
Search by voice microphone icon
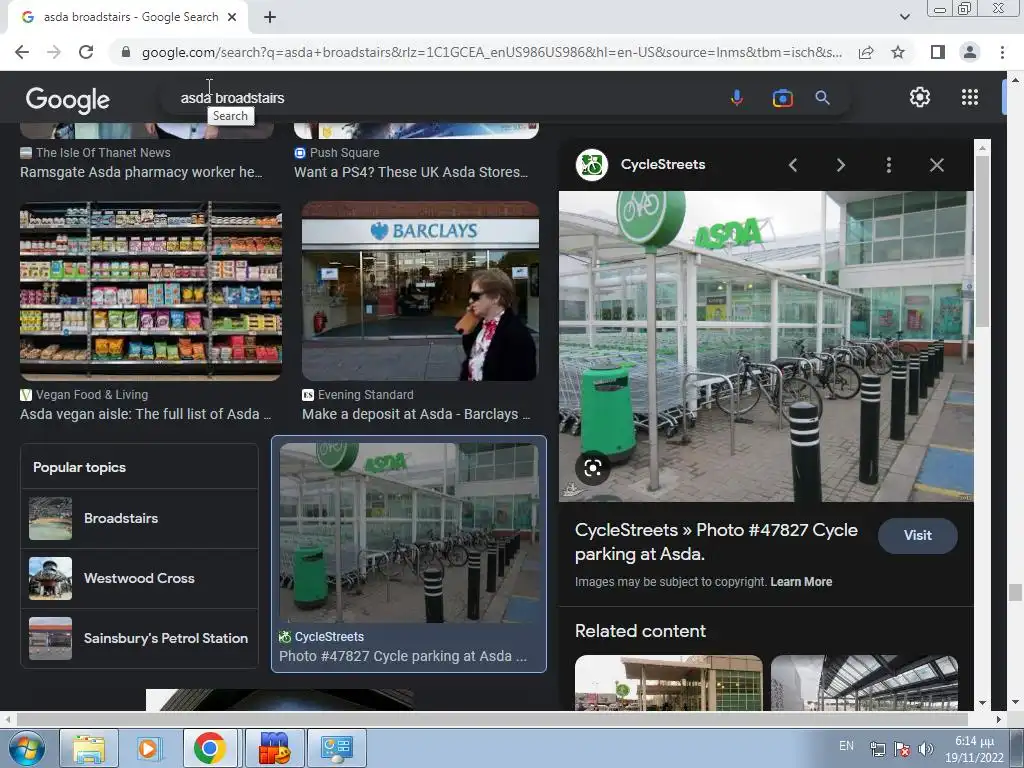tap(737, 98)
